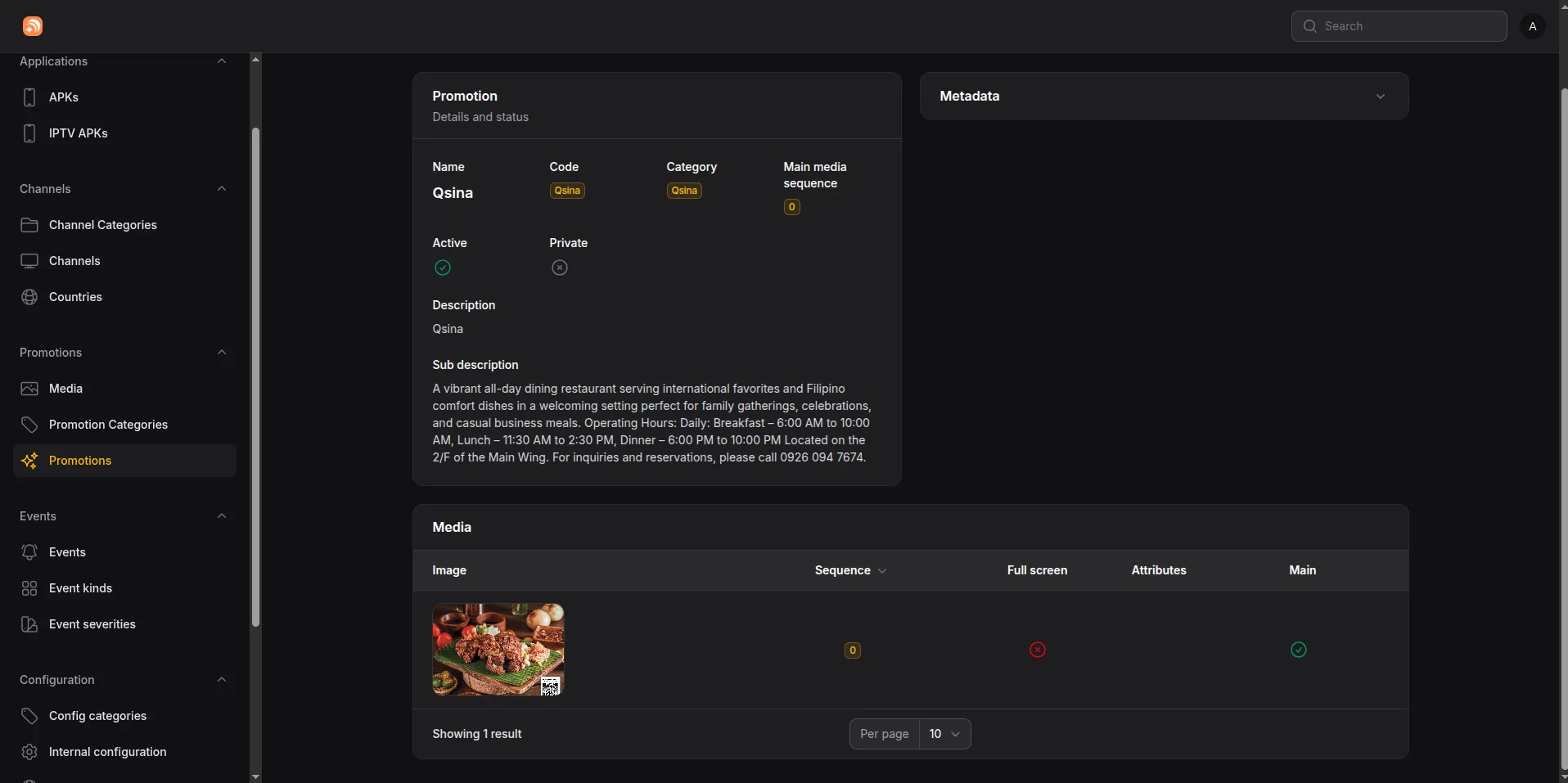Image resolution: width=1568 pixels, height=783 pixels.
Task: Click the Internal configuration gear icon
Action: click(x=29, y=752)
